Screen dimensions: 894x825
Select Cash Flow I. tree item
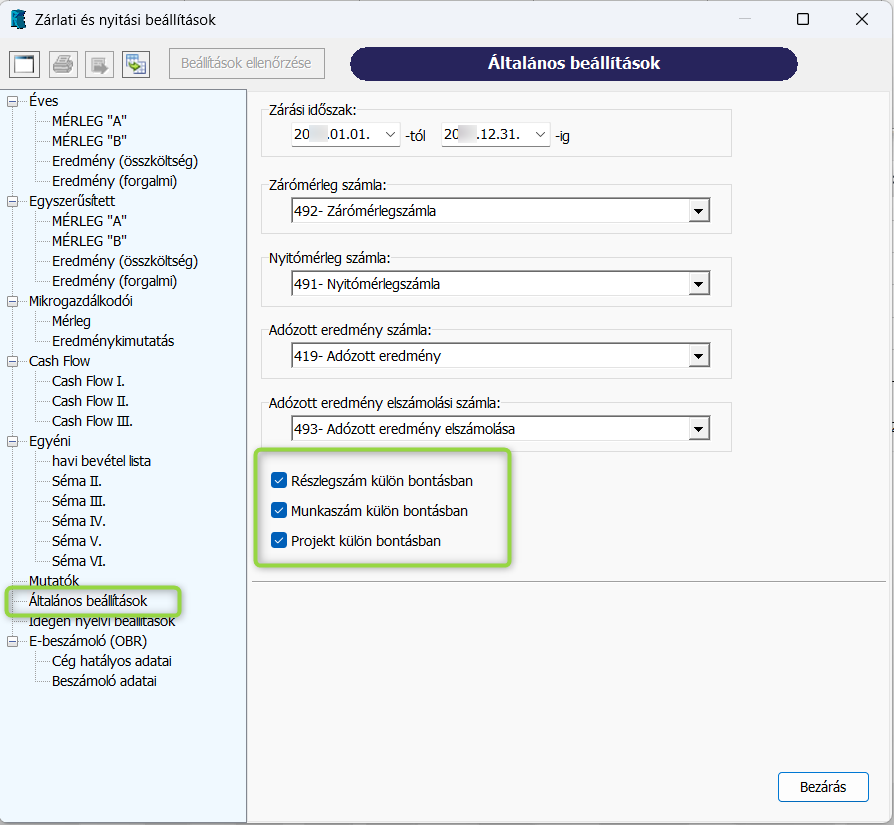[x=88, y=381]
